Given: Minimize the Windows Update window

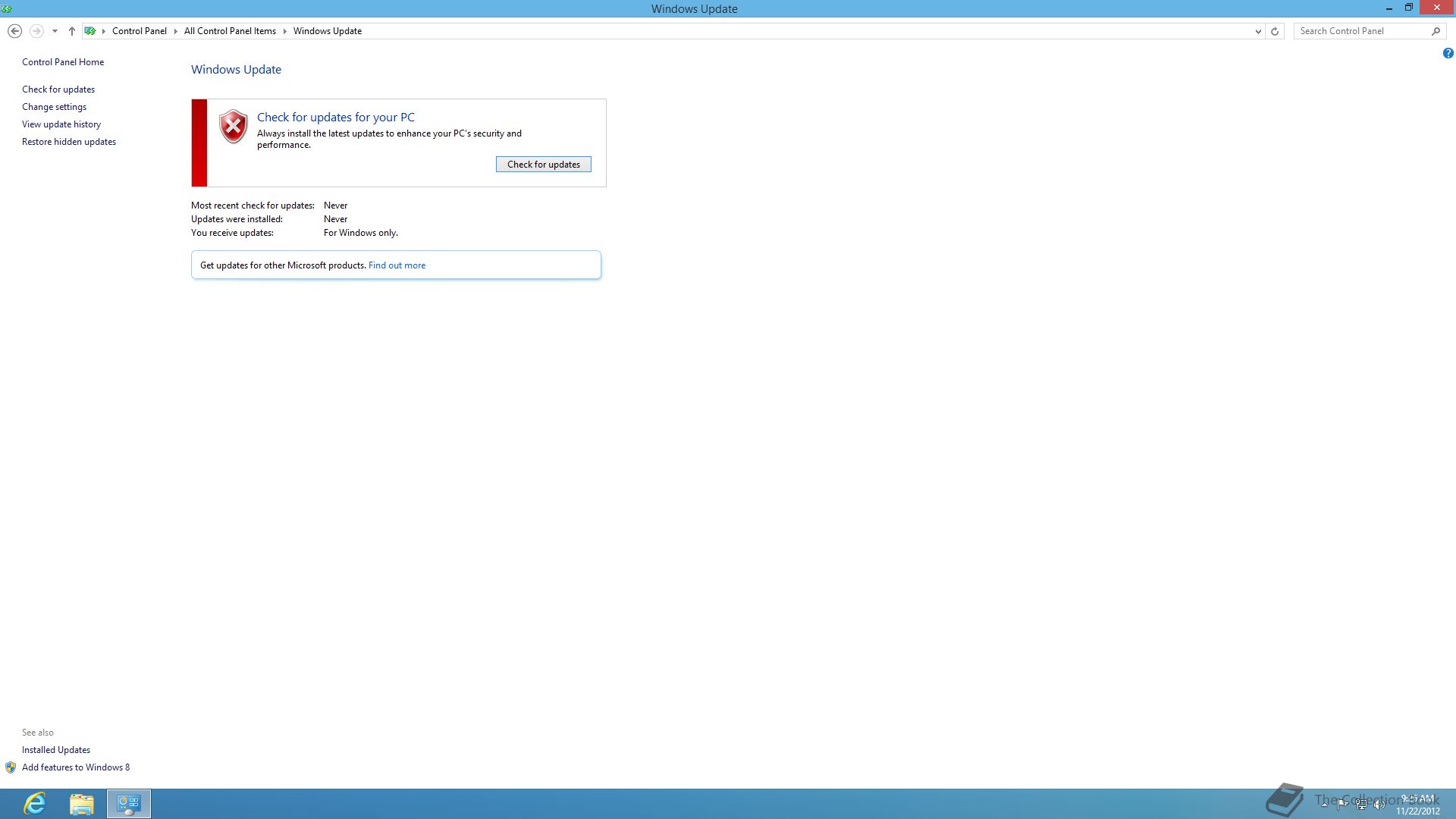Looking at the screenshot, I should (x=1389, y=8).
